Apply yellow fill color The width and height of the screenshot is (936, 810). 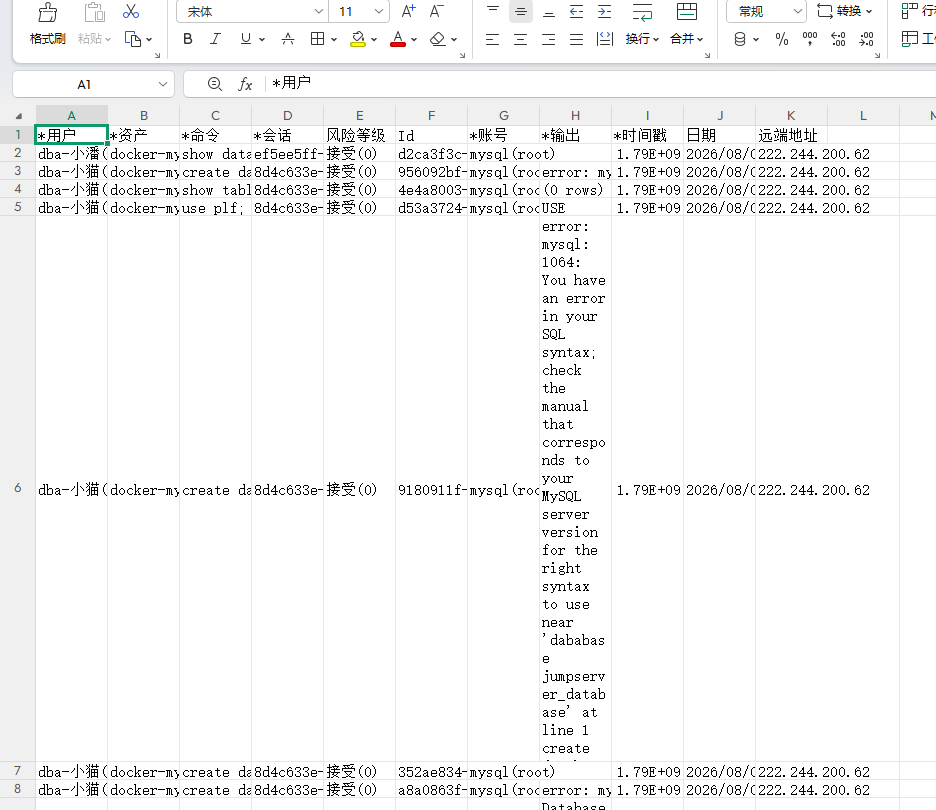[x=358, y=39]
